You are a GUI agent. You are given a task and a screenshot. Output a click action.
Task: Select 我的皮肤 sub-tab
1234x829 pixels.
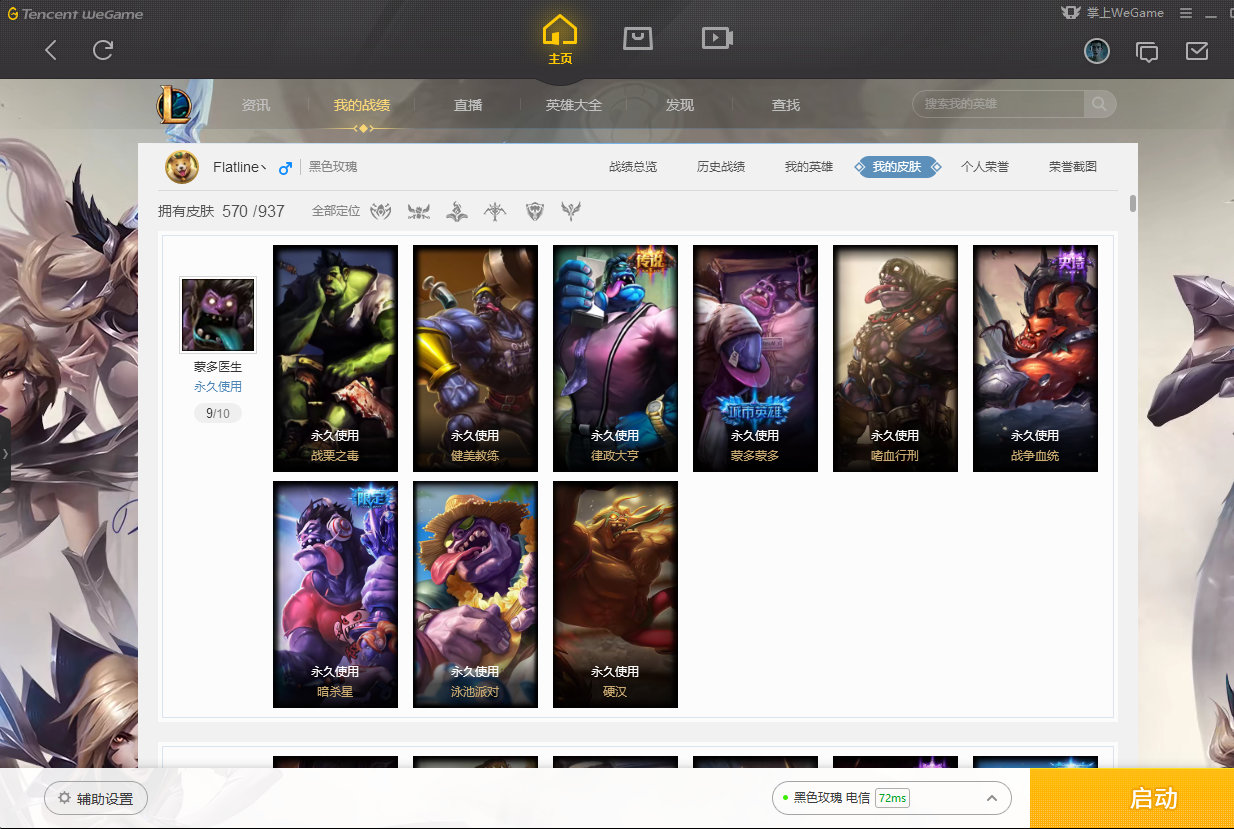(x=897, y=167)
